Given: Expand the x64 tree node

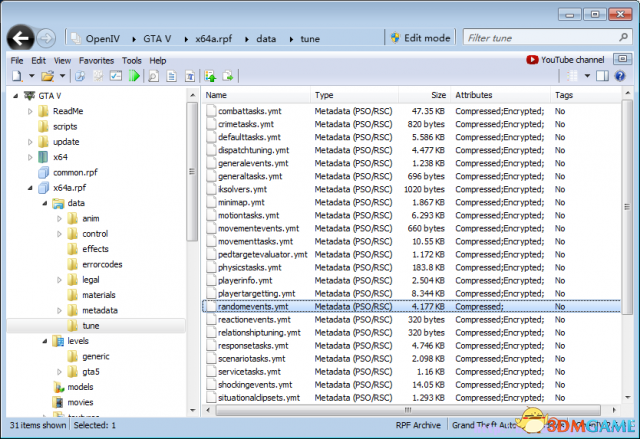Looking at the screenshot, I should [30, 157].
